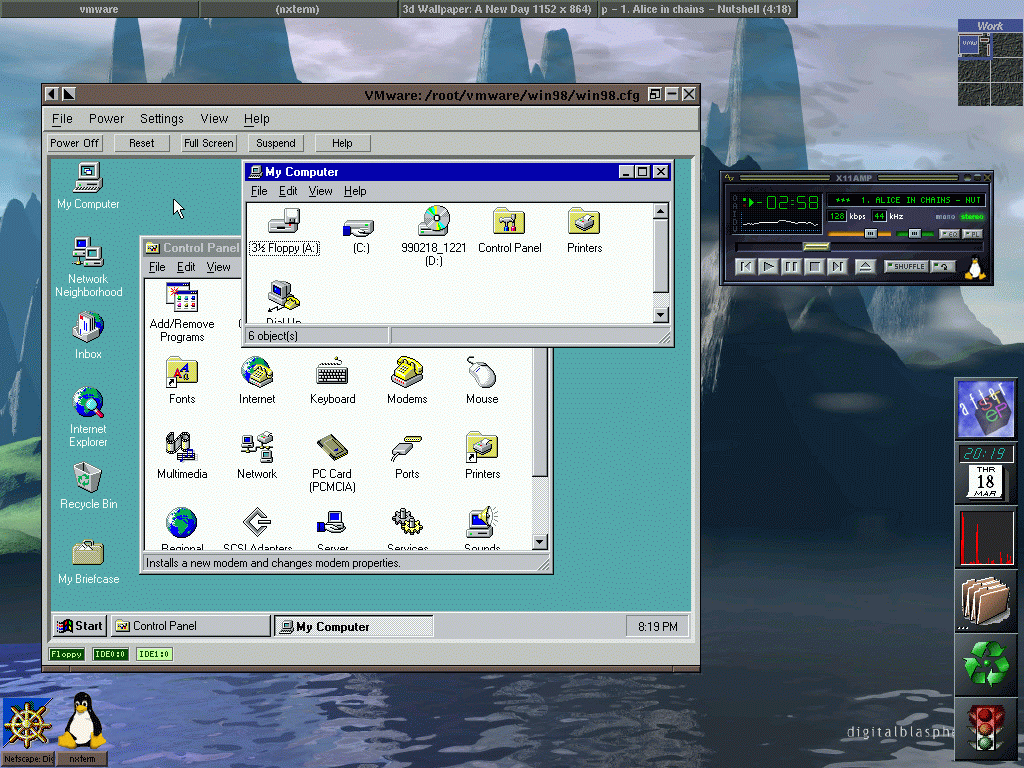Open the VMware Help menu
Viewport: 1024px width, 768px height.
257,119
